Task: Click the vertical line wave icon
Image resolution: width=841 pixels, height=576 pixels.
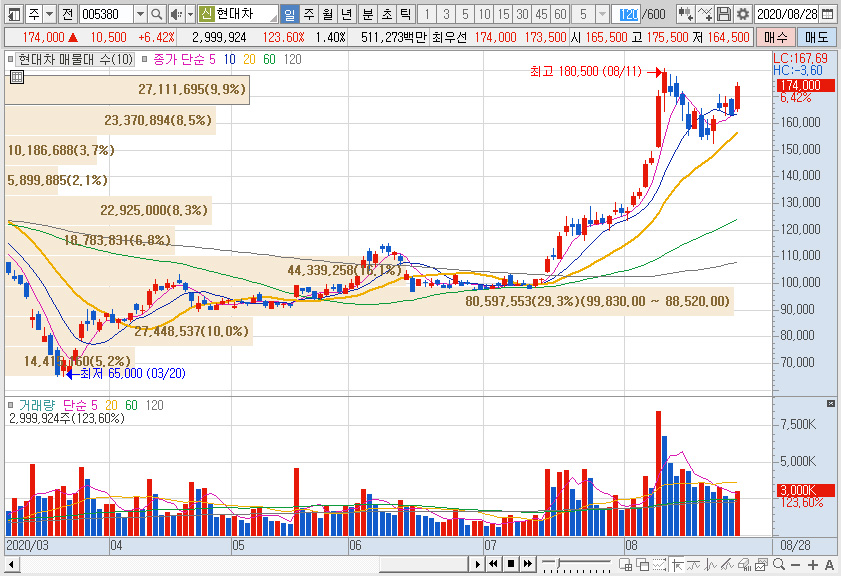Action: 711,564
